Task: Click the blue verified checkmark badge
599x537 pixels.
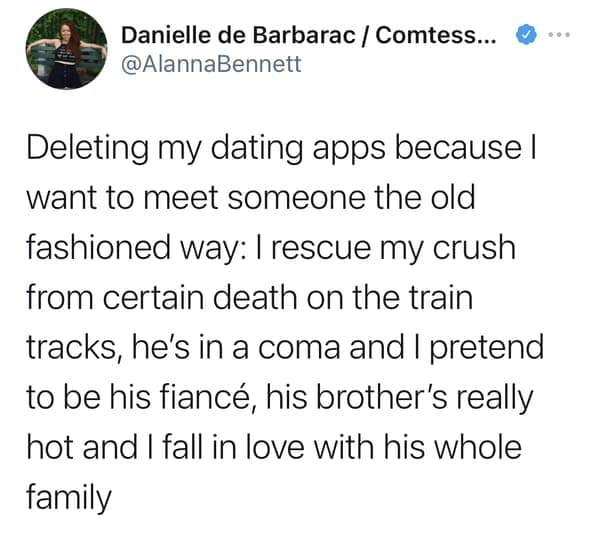Action: click(x=526, y=35)
